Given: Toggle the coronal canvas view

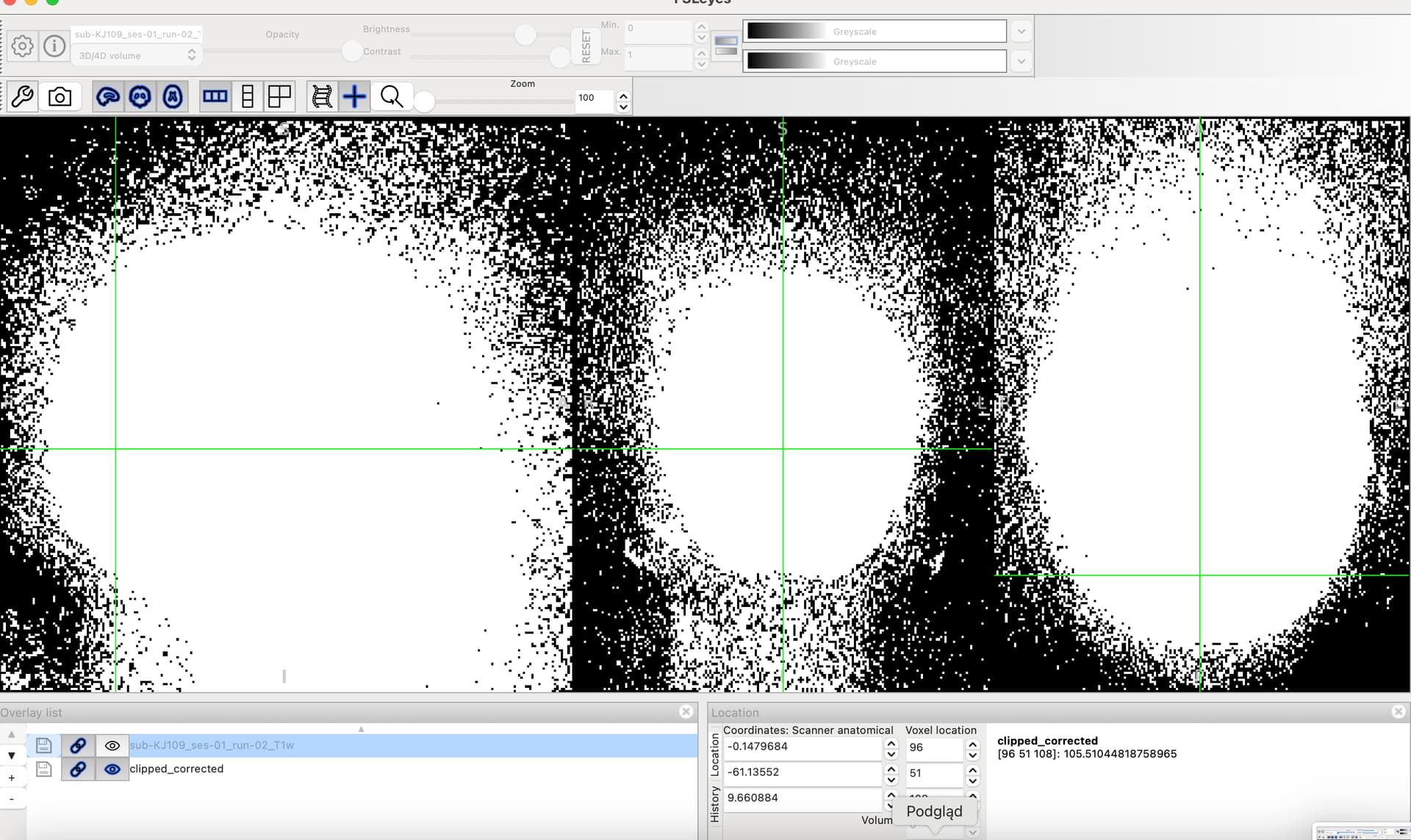Looking at the screenshot, I should coord(140,97).
